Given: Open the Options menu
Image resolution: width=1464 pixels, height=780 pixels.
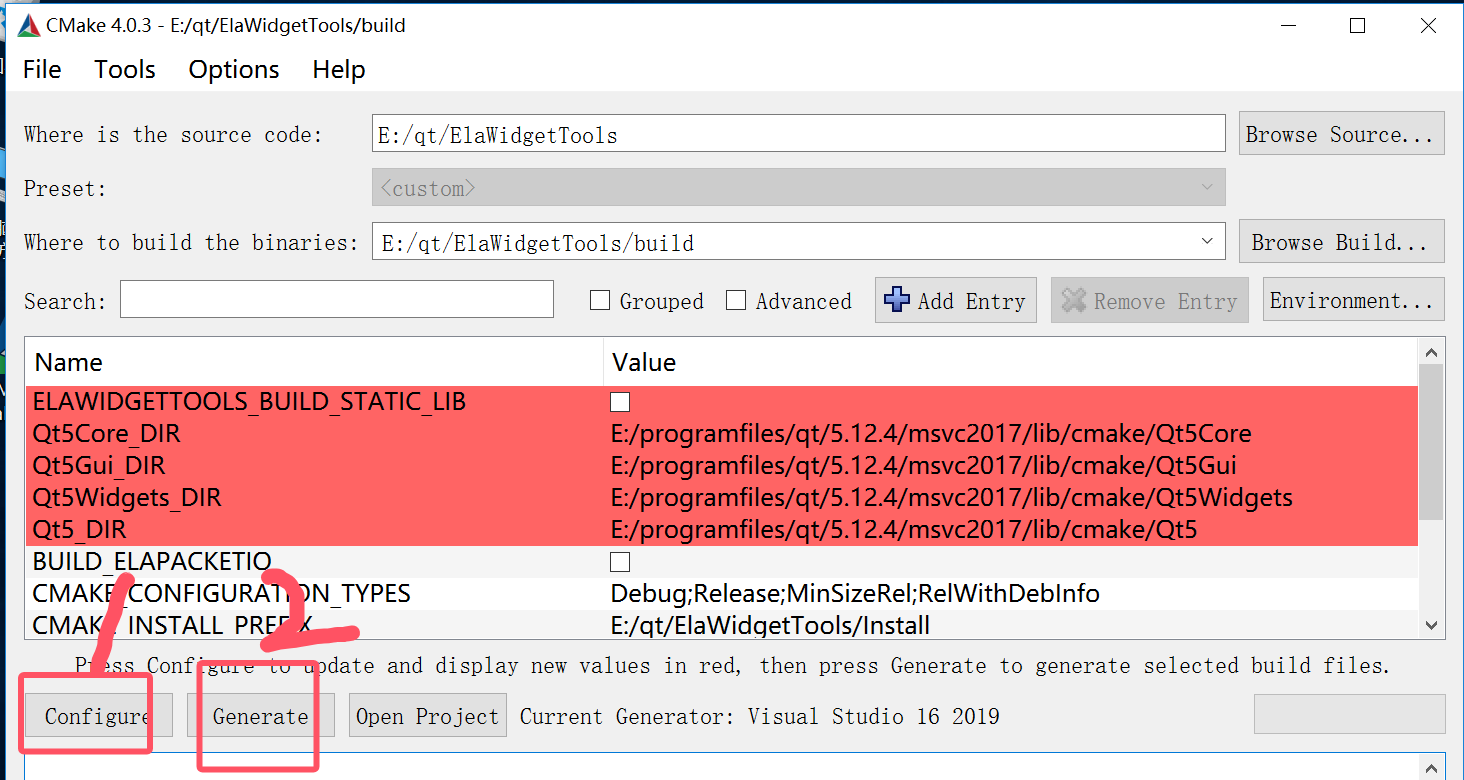Looking at the screenshot, I should 234,69.
